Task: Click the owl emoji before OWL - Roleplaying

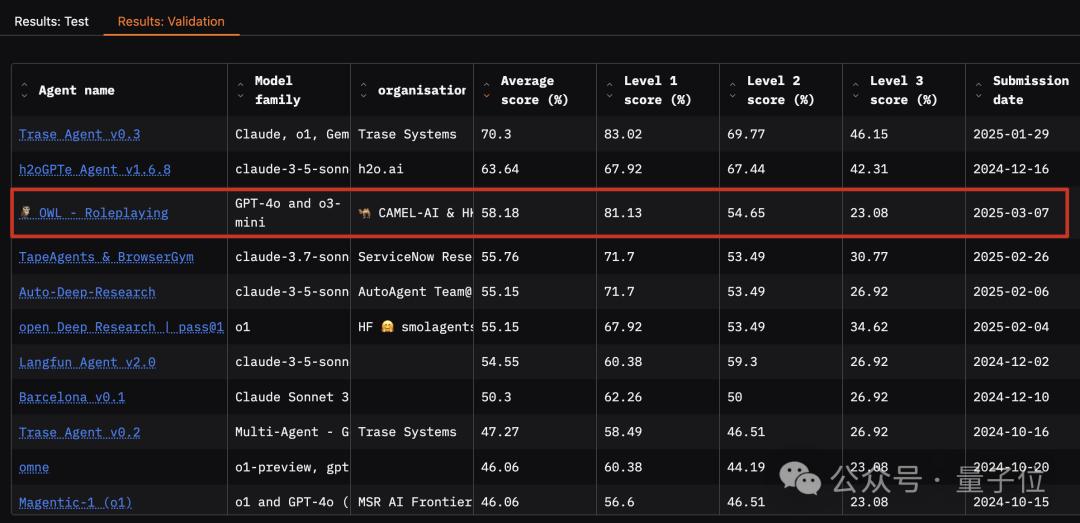Action: (26, 213)
